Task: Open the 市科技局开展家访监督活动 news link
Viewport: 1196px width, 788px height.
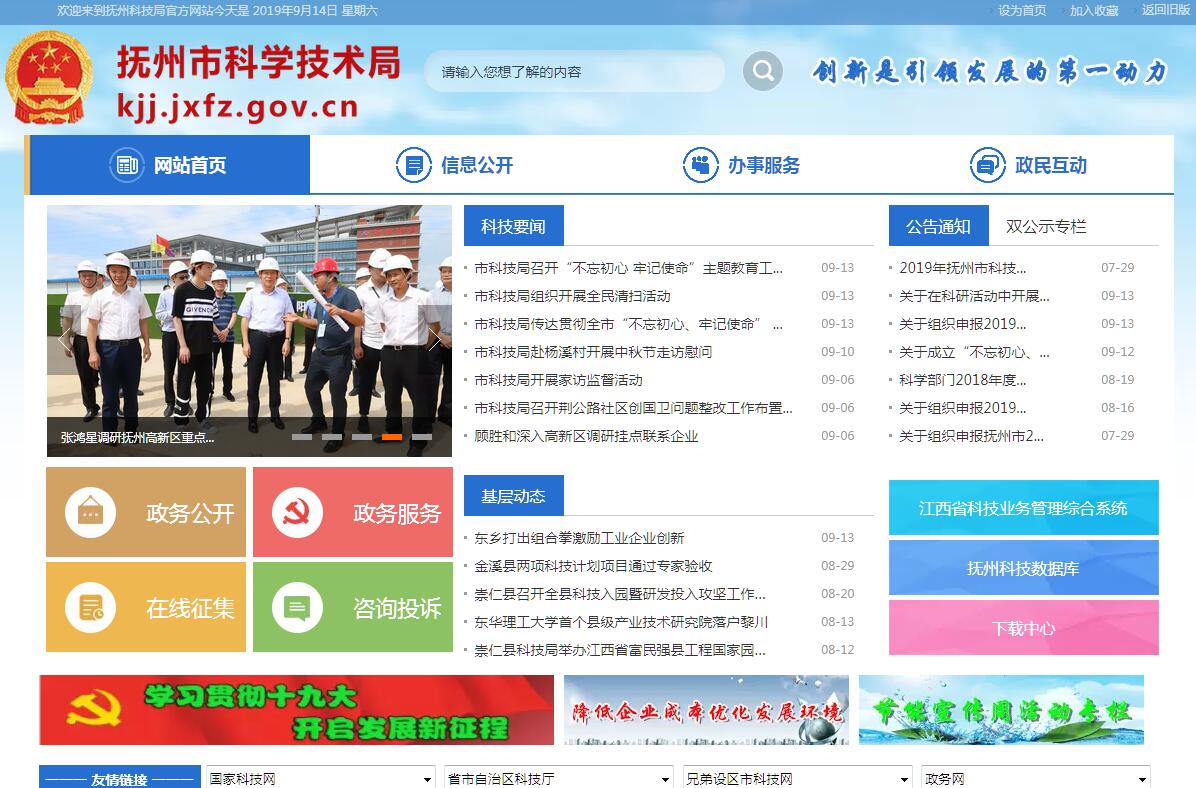Action: (x=558, y=380)
